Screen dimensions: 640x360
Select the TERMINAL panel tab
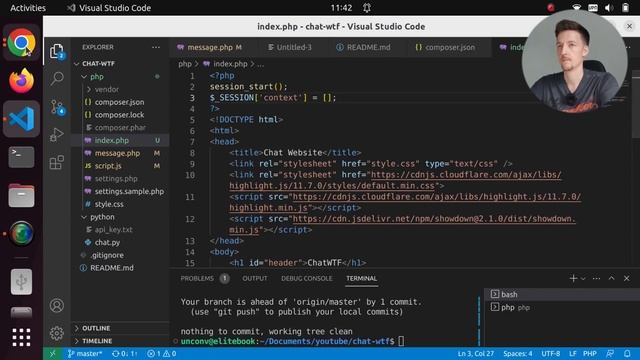[x=362, y=278]
